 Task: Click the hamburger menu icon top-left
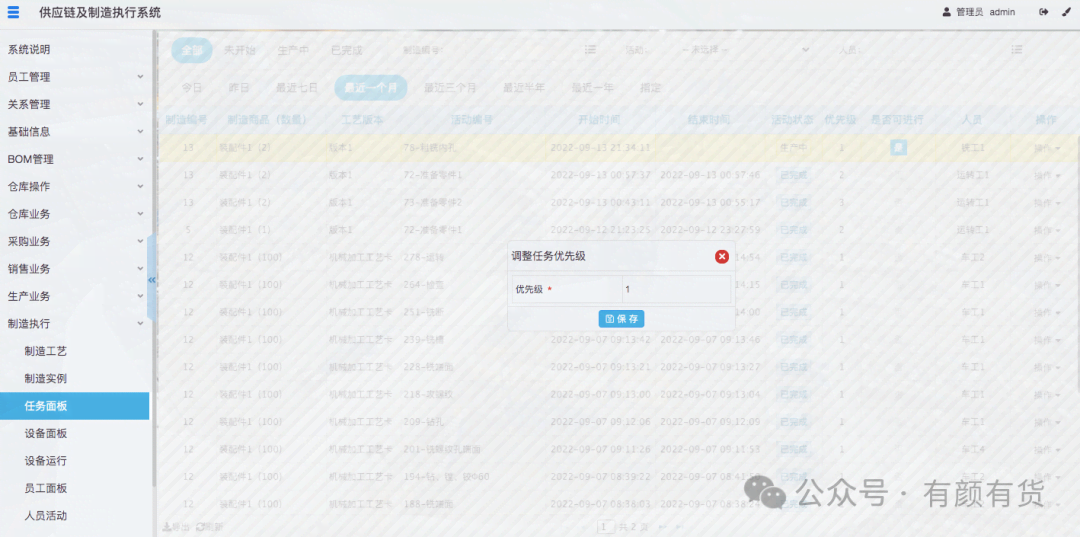[x=13, y=12]
